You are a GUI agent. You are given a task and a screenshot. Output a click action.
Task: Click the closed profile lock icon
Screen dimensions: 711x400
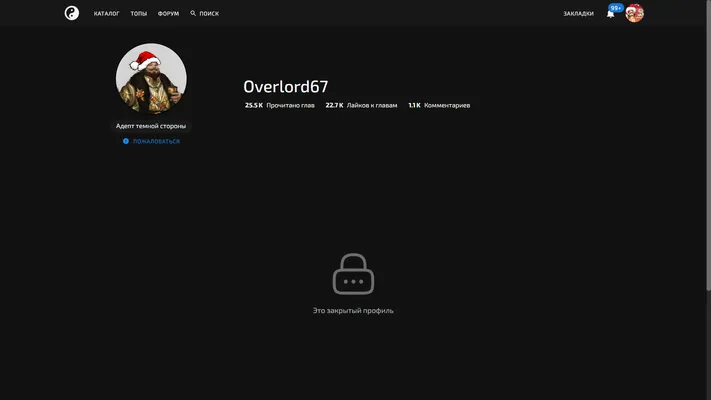[x=353, y=274]
